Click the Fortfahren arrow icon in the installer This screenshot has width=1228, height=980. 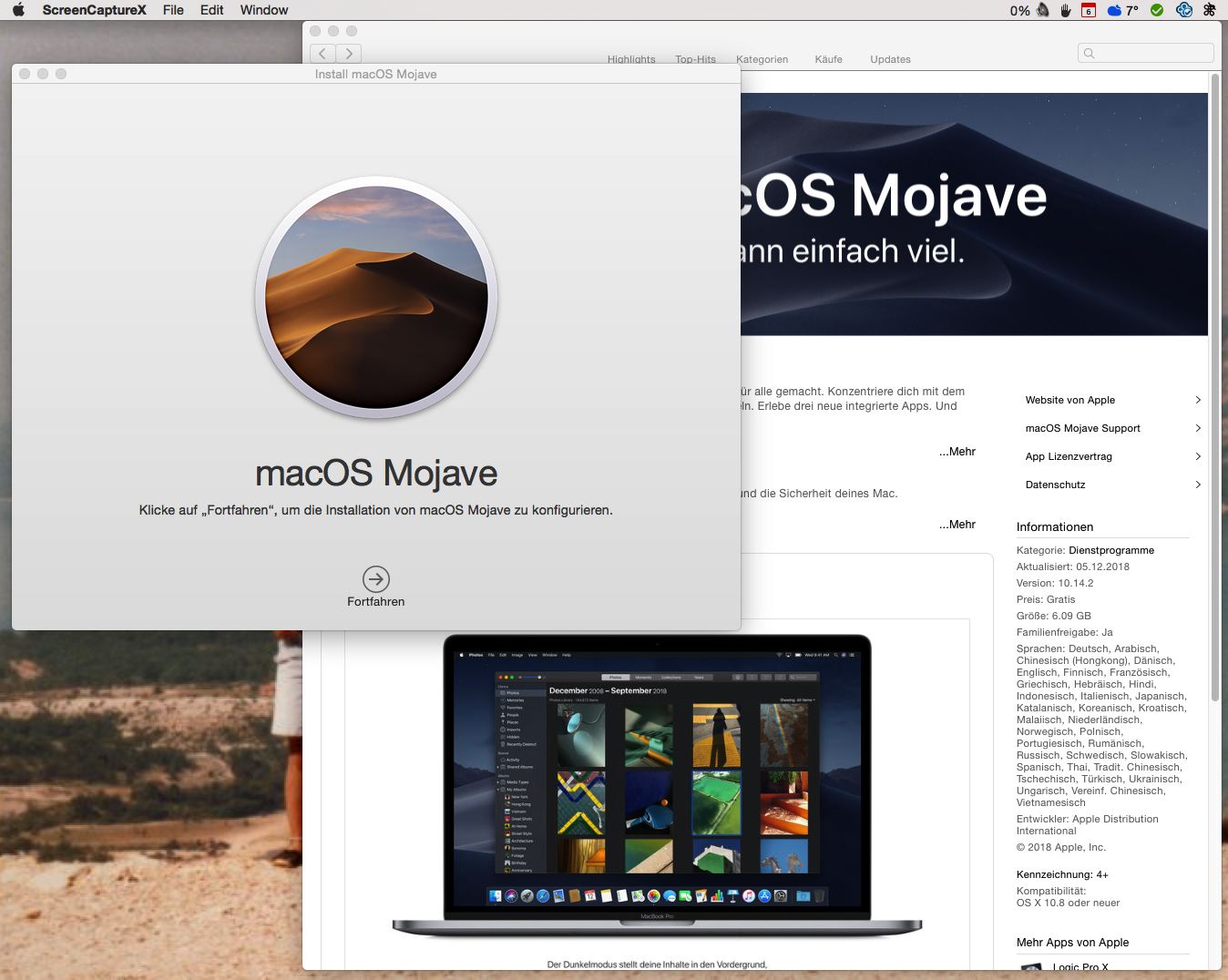point(376,579)
